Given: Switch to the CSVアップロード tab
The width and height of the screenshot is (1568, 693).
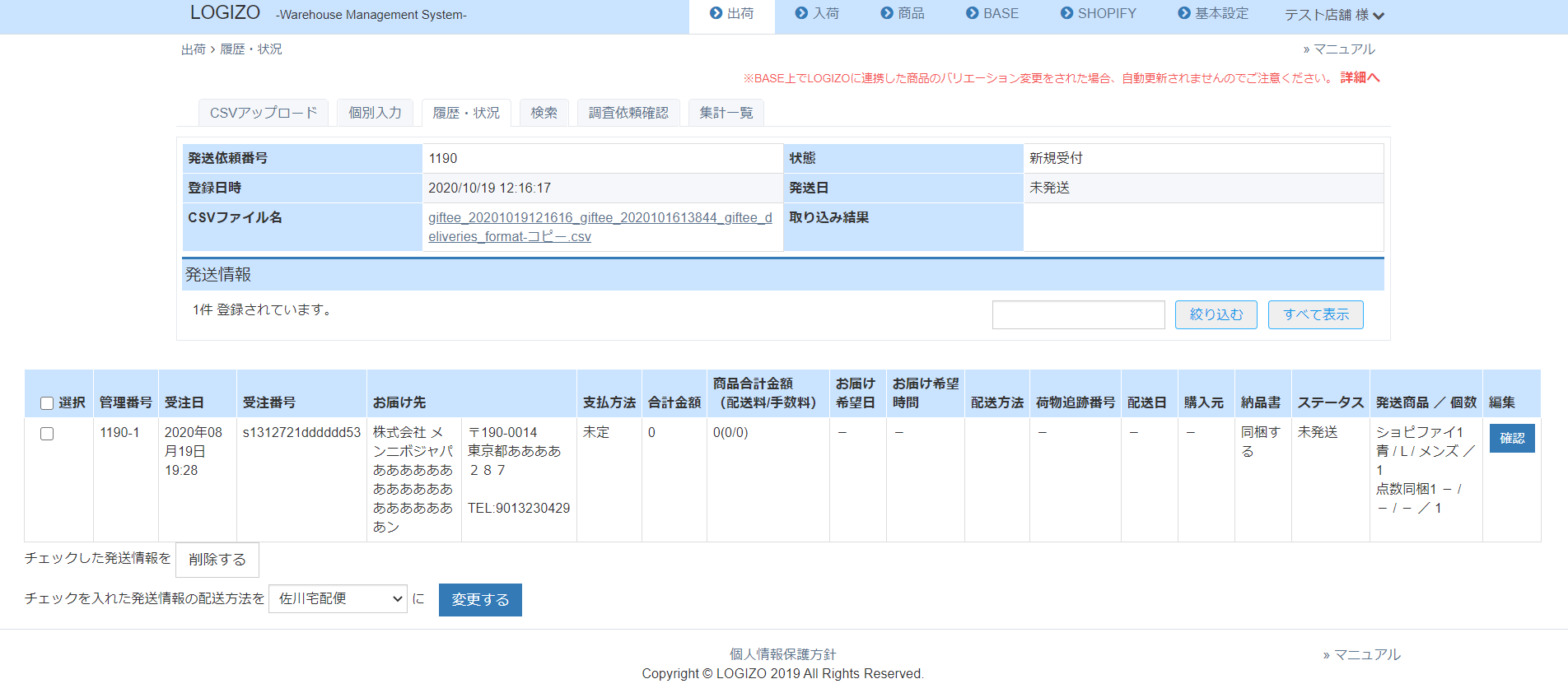Looking at the screenshot, I should pos(264,113).
